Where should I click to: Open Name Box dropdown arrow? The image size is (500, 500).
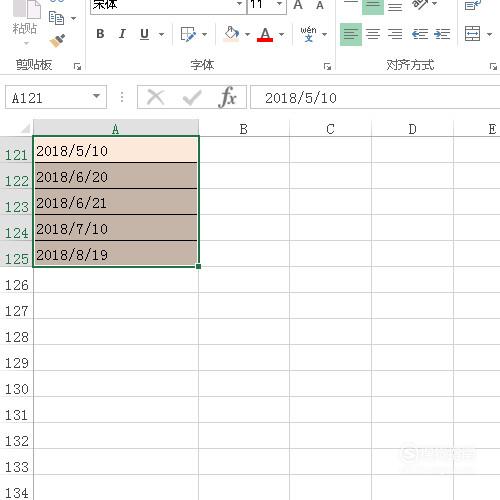(x=97, y=97)
